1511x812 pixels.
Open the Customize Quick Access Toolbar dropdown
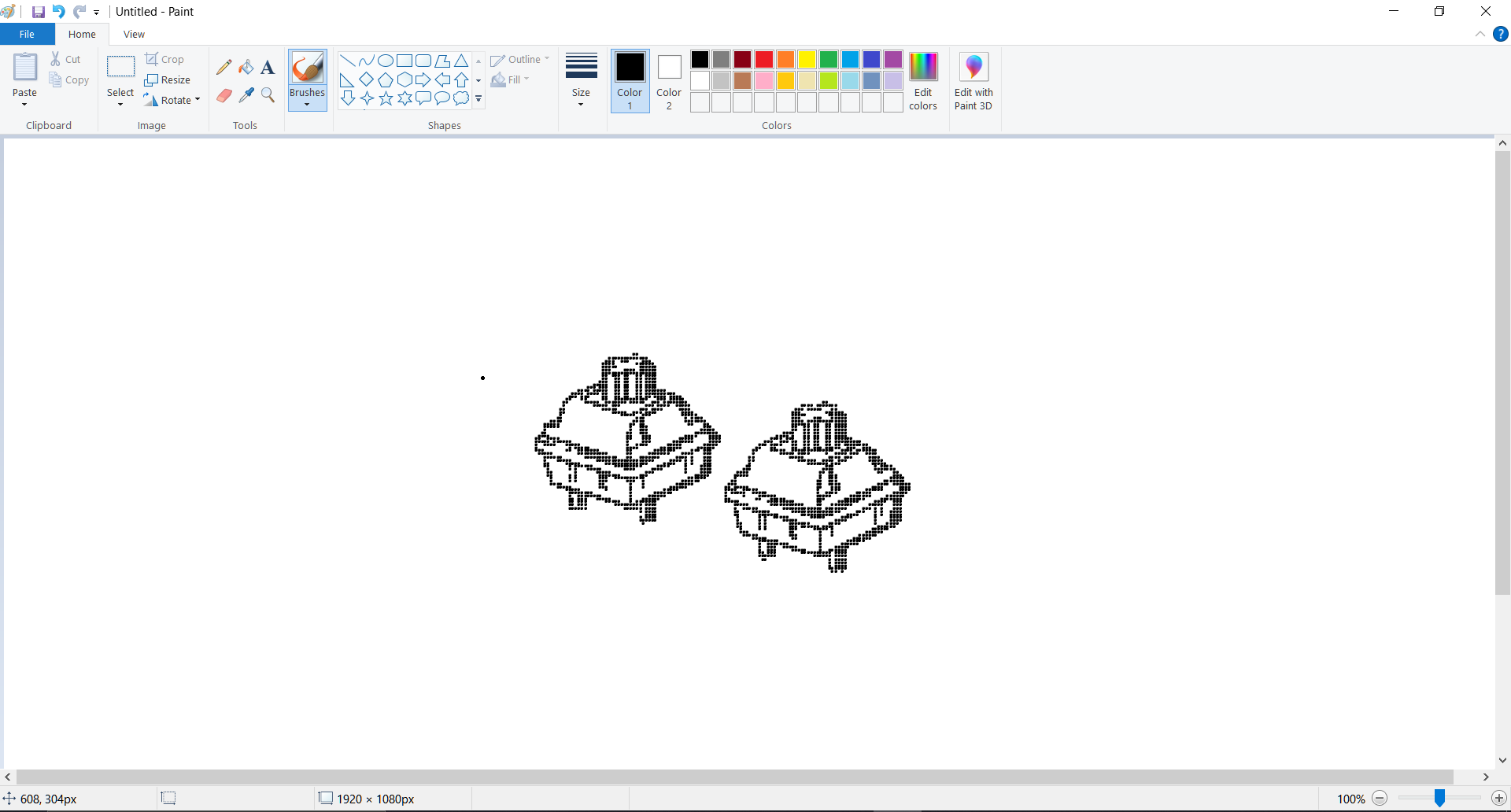(97, 13)
